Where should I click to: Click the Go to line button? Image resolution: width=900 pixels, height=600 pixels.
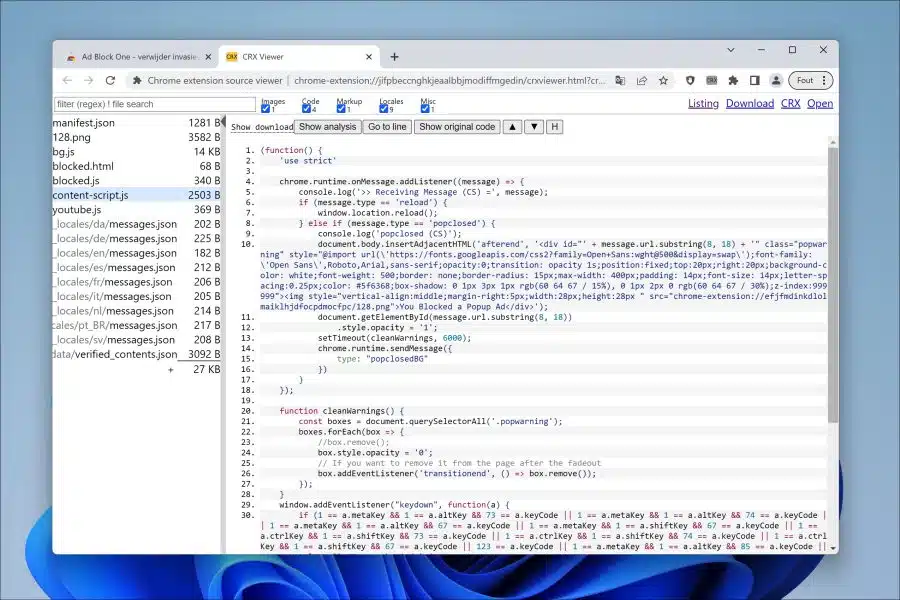tap(387, 127)
